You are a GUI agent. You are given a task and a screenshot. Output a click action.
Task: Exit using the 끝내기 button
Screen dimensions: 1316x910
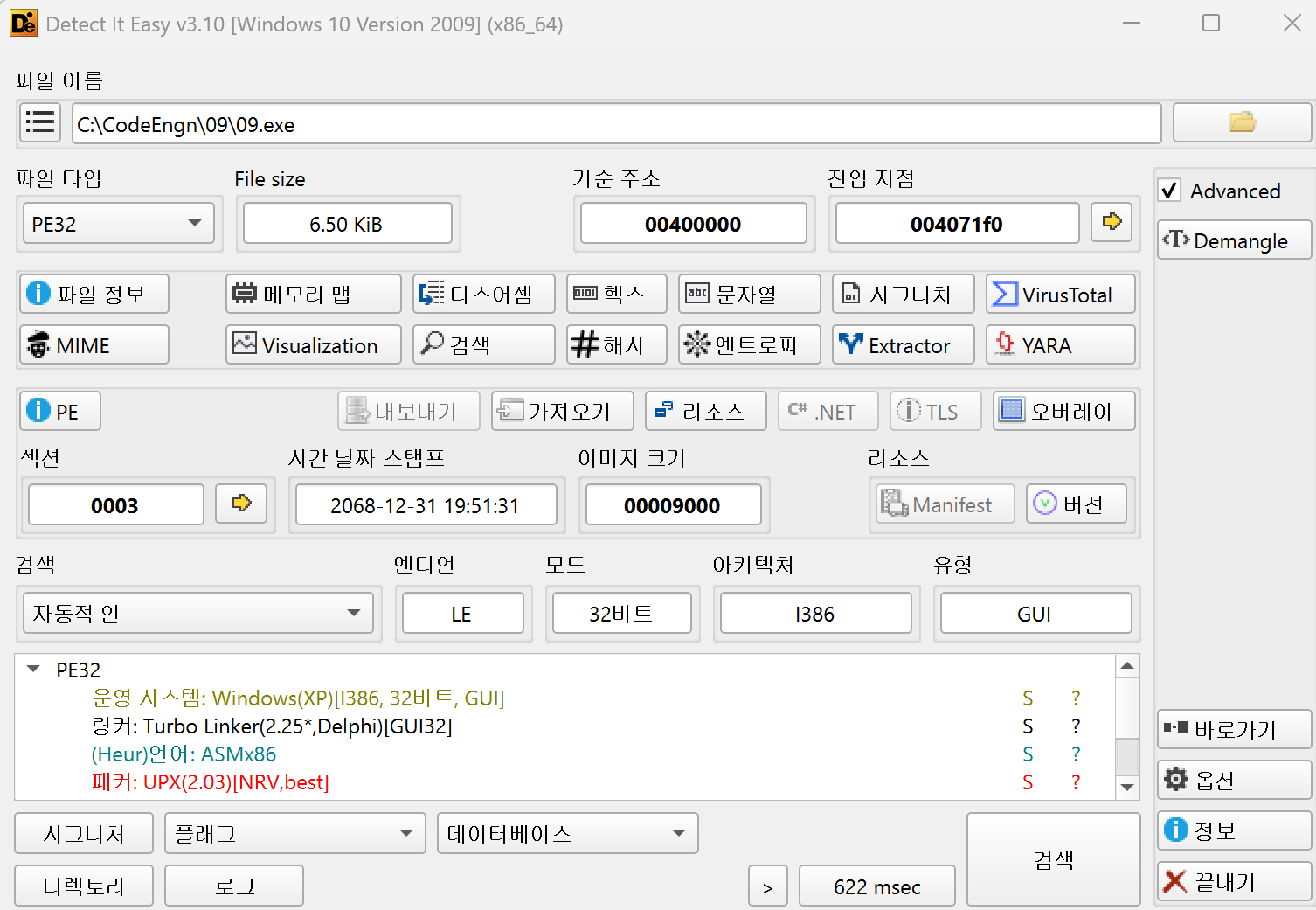(1235, 881)
